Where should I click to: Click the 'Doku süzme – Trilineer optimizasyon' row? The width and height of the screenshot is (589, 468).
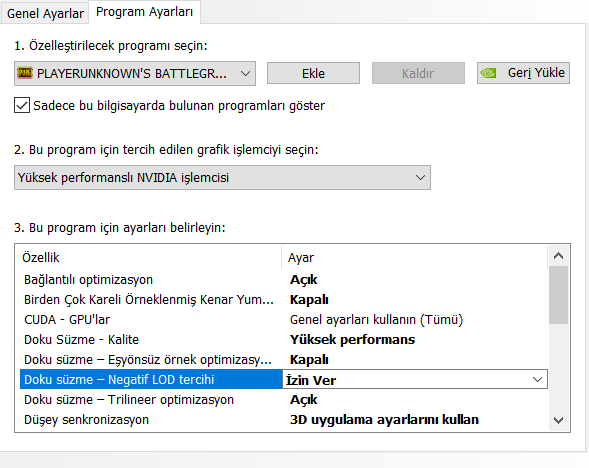pyautogui.click(x=284, y=400)
